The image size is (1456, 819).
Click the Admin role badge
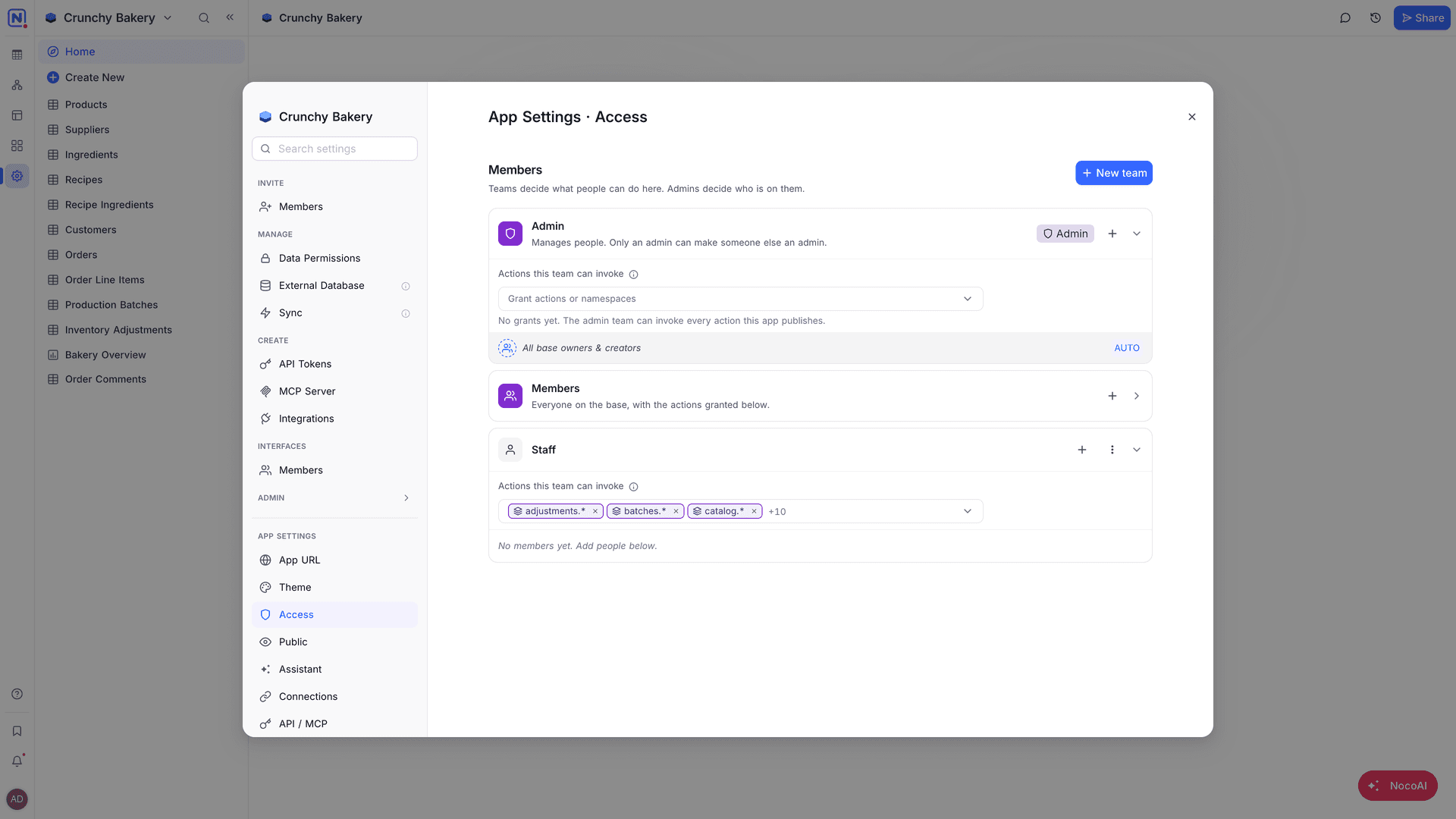(1065, 234)
